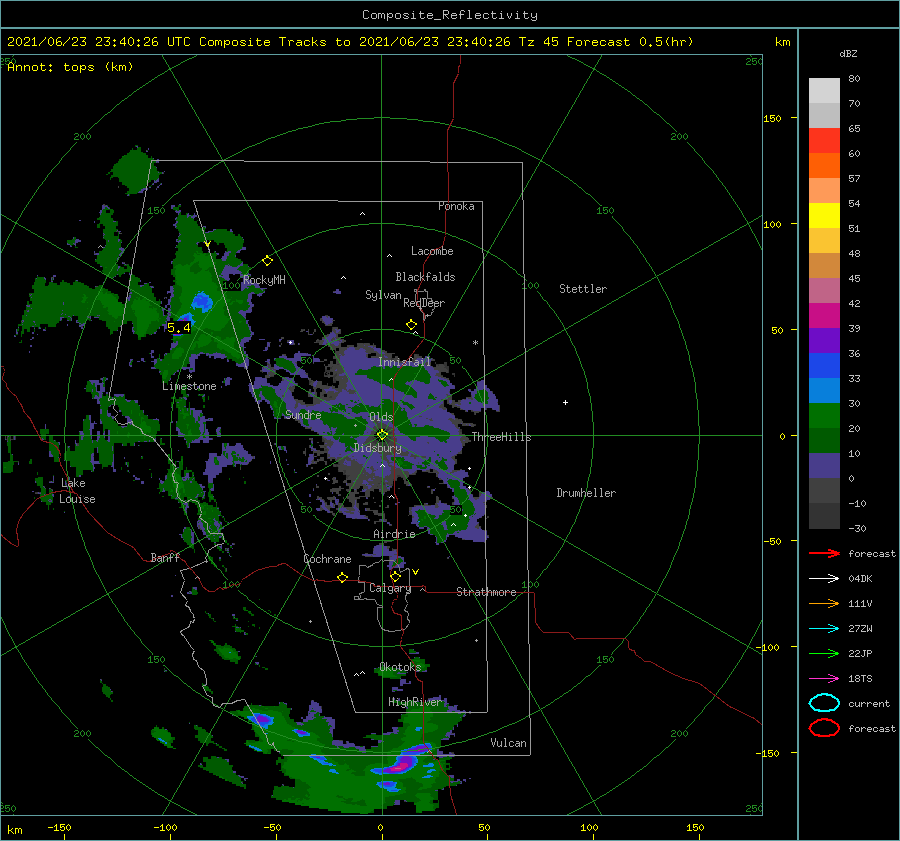Click the Olds city label
Image resolution: width=900 pixels, height=841 pixels.
pos(381,417)
